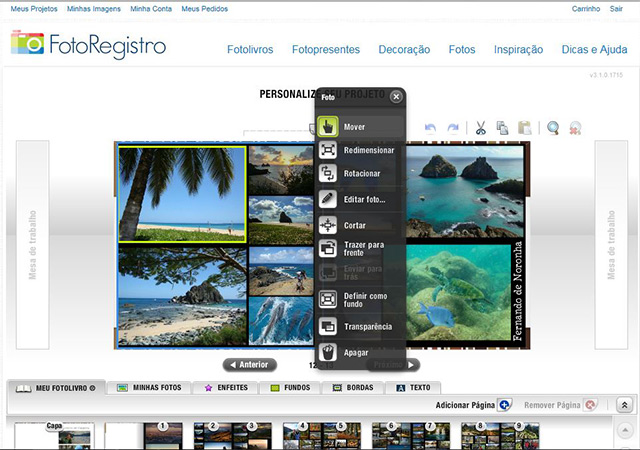Viewport: 640px width, 450px height.
Task: Click the thumbnail strip up-arrow button
Action: pyautogui.click(x=624, y=430)
